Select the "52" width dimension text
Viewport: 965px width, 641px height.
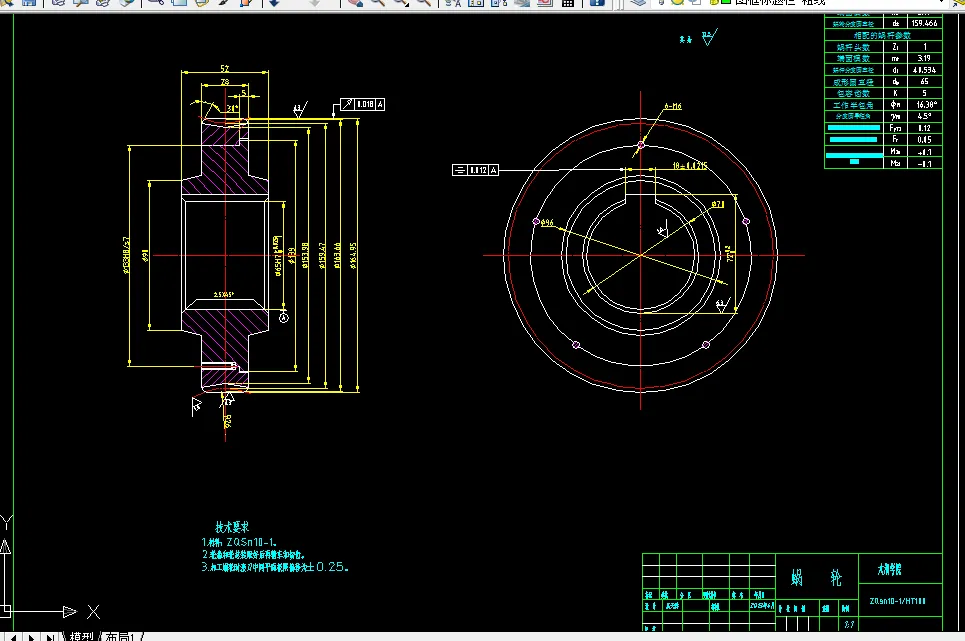(x=225, y=68)
